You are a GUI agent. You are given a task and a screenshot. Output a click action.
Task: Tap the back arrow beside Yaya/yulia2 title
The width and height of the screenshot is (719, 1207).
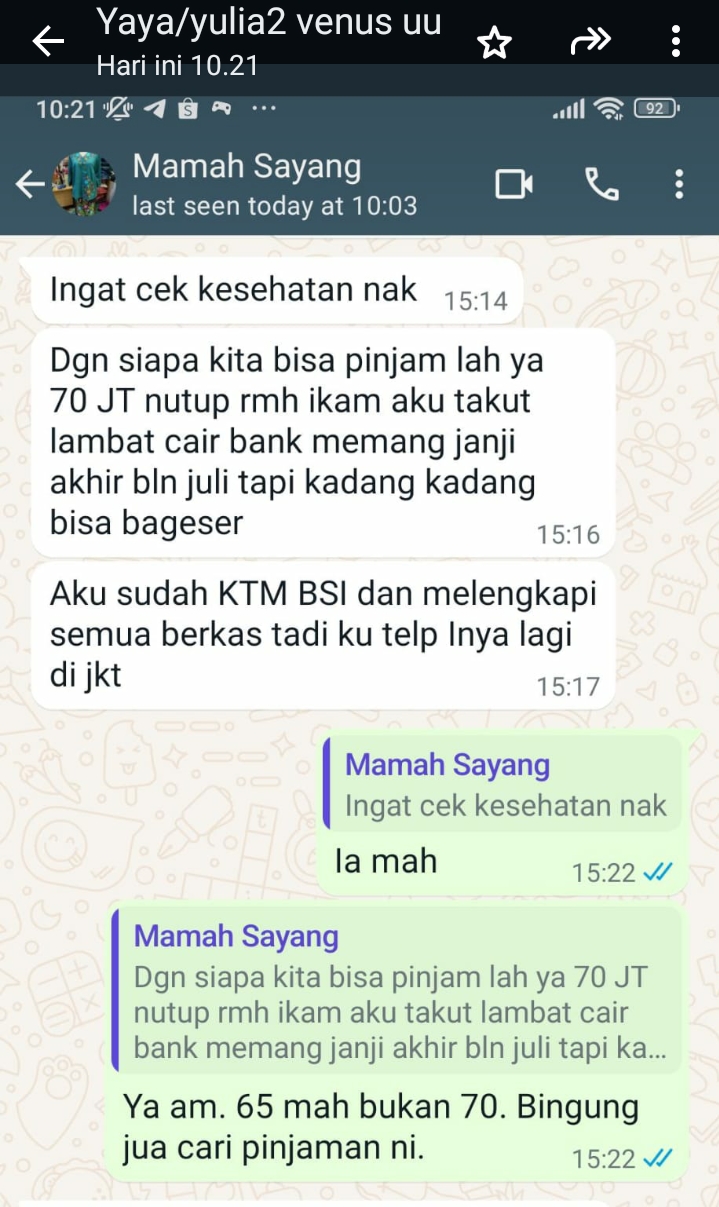click(48, 42)
